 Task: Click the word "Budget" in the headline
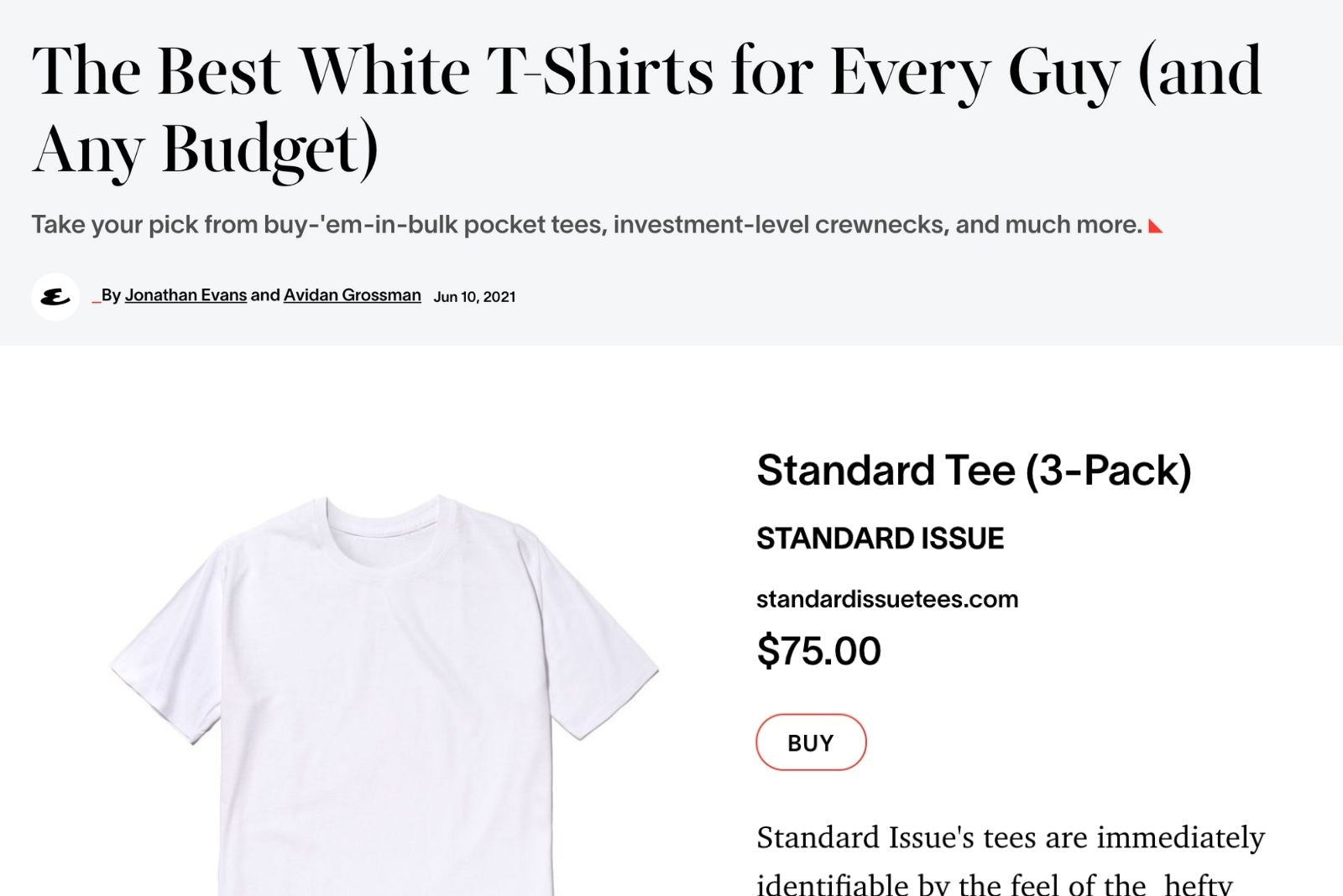[270, 149]
